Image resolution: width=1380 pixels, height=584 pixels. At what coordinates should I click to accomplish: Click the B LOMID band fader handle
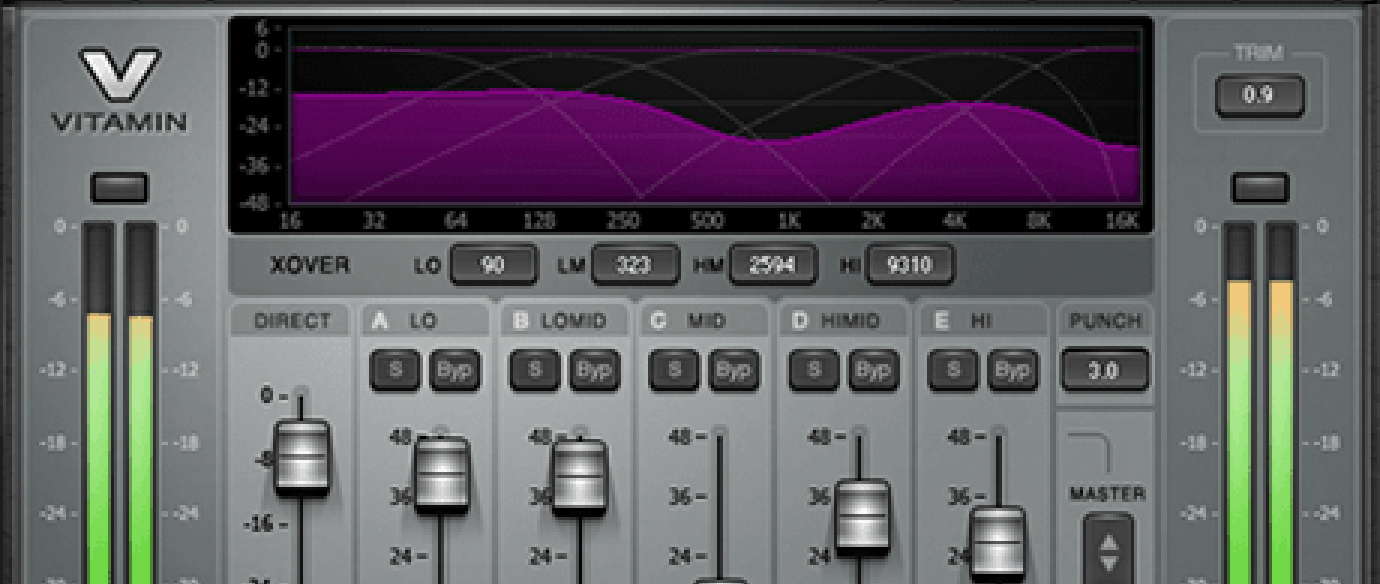(x=580, y=477)
